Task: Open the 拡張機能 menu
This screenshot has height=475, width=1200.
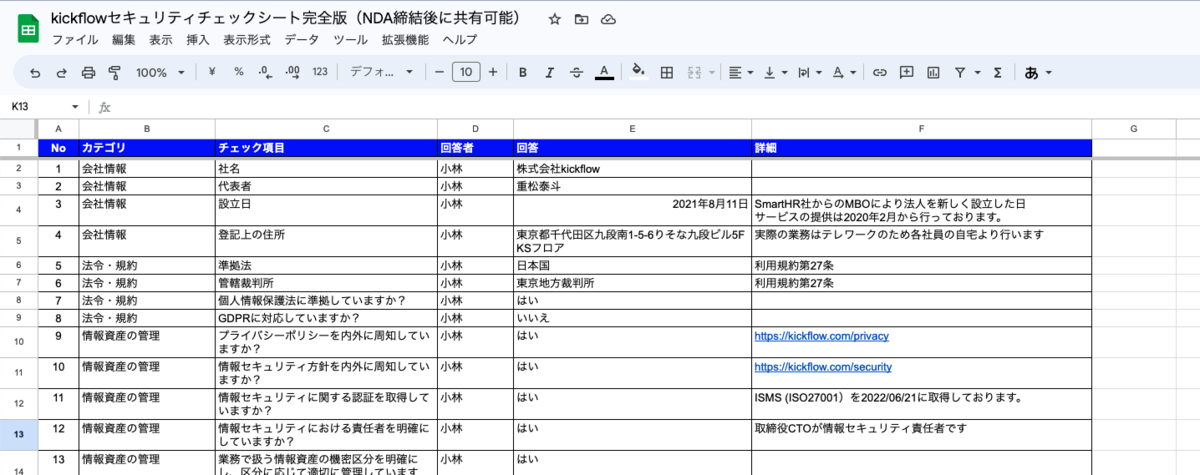Action: (405, 40)
